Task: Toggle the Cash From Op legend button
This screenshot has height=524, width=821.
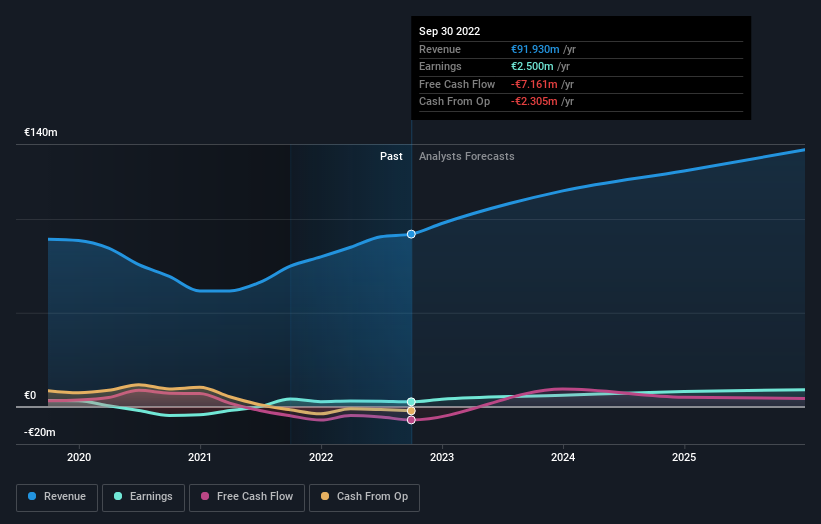Action: pos(364,497)
